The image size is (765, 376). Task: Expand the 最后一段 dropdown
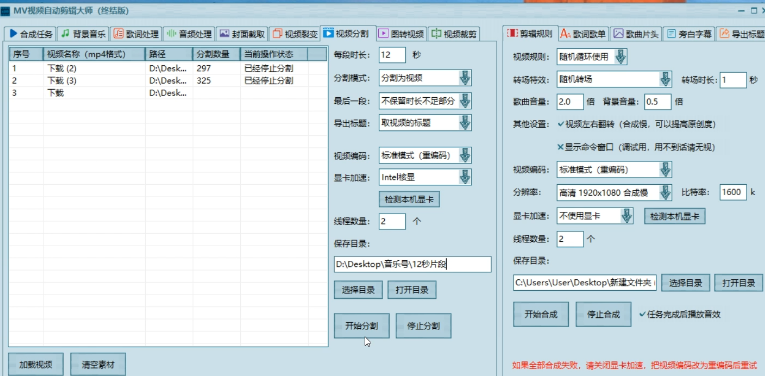click(x=465, y=100)
